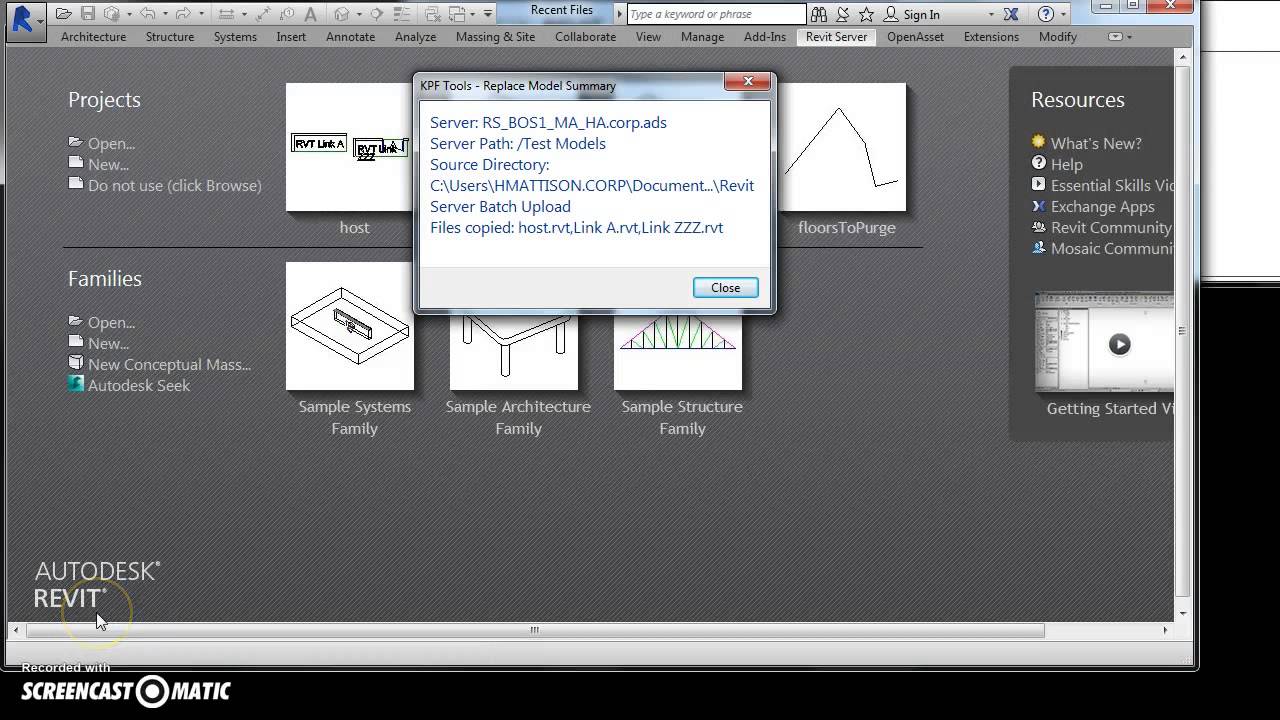Expand the Sign In dropdown arrow
This screenshot has width=1280, height=720.
point(991,15)
